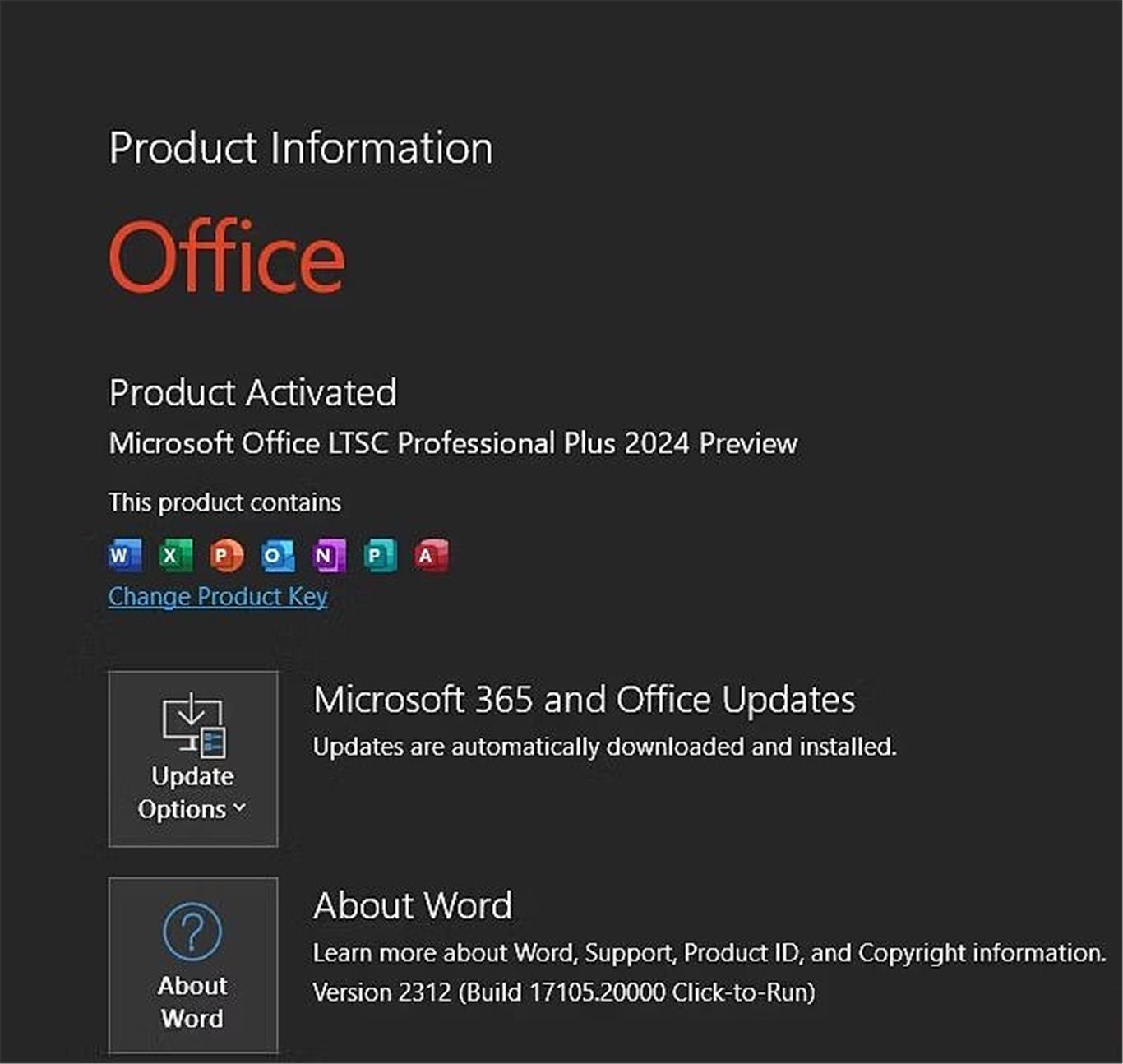Click the Microsoft 365 and Office Updates heading
This screenshot has width=1123, height=1064.
tap(584, 700)
